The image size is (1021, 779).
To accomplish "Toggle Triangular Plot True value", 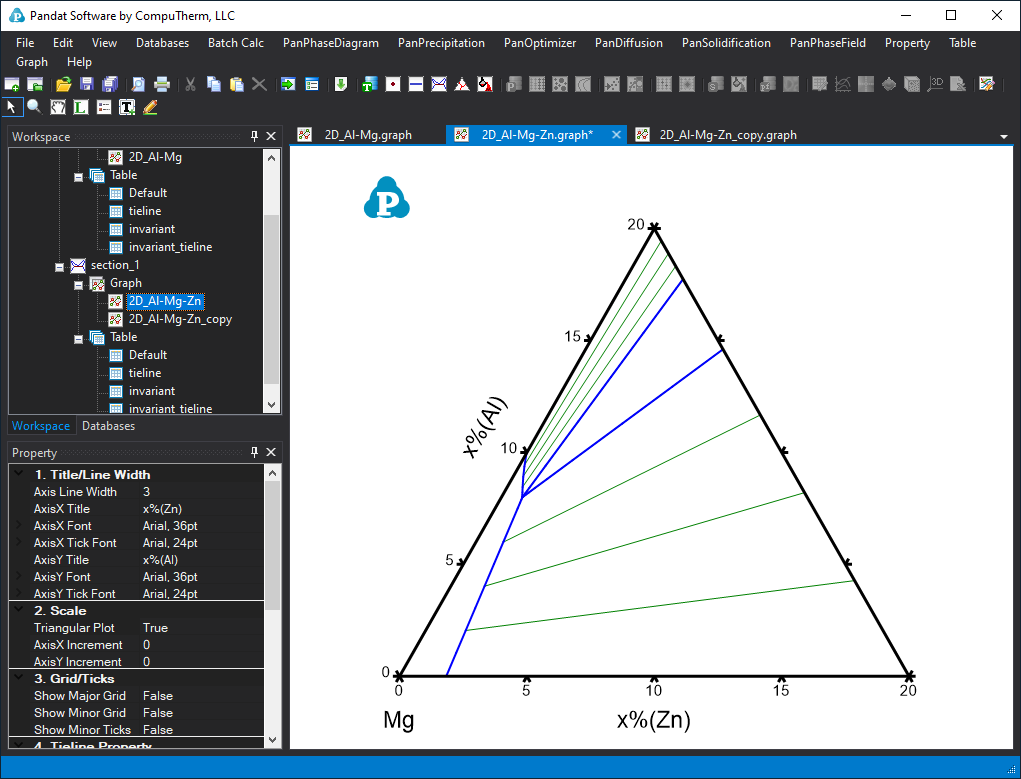I will click(x=155, y=628).
